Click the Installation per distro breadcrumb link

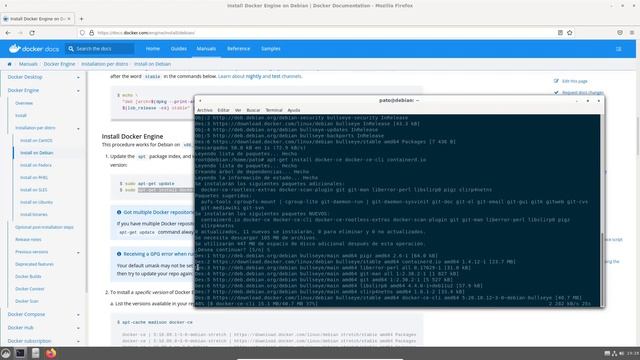[x=104, y=64]
